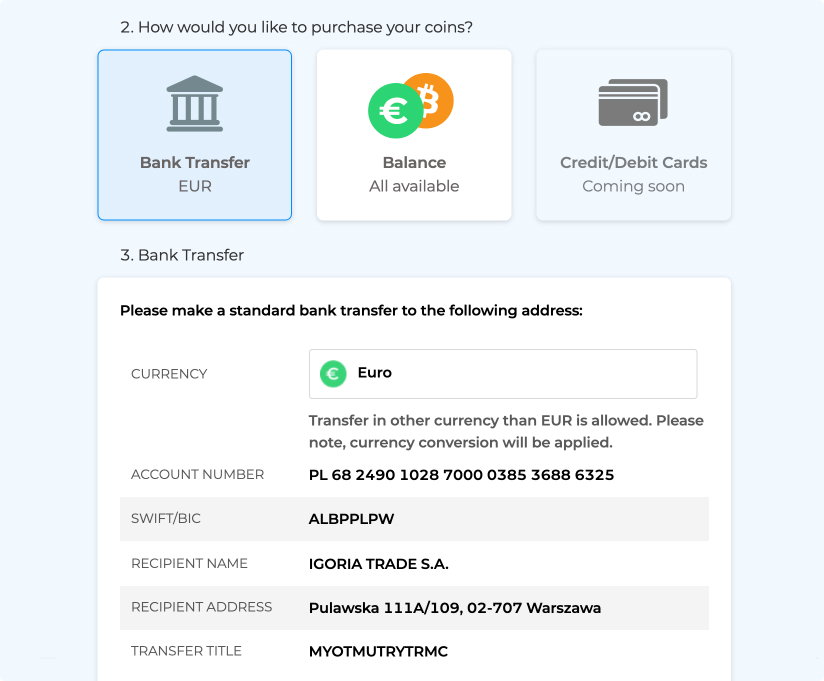Click recipient name IGORIA TRADE S.A.
This screenshot has height=681, width=824.
coord(378,564)
